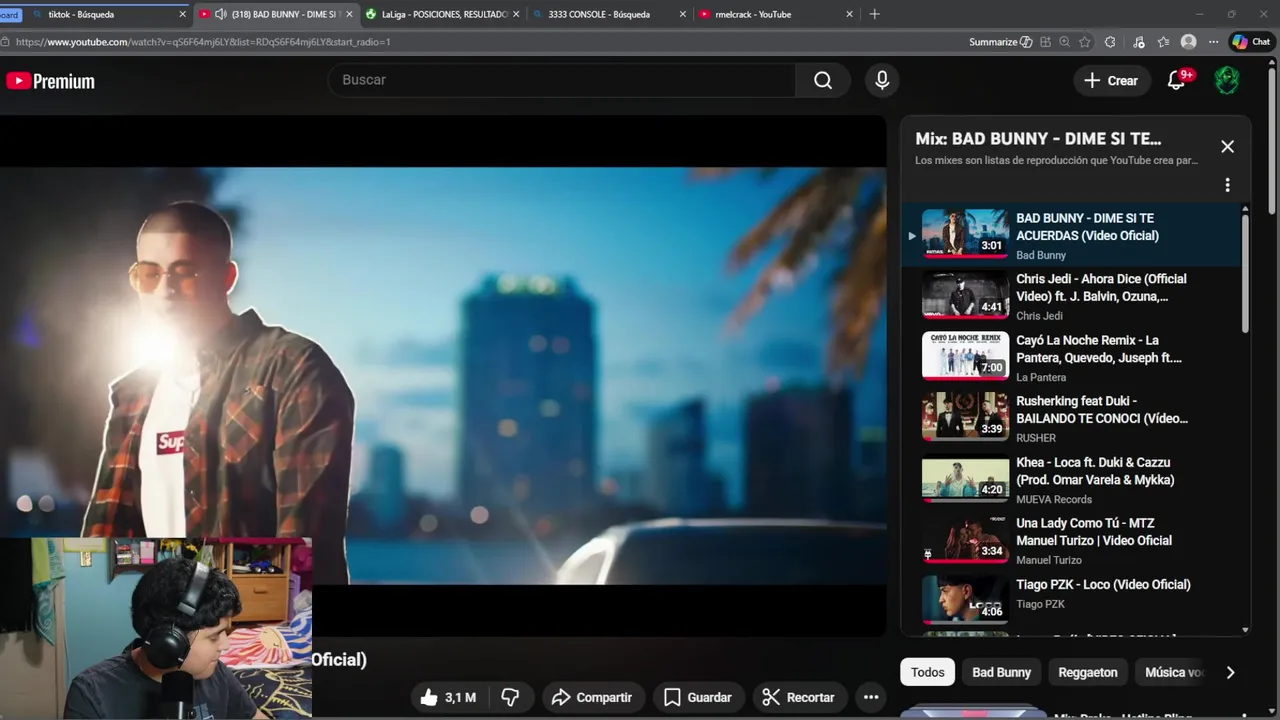This screenshot has height=720, width=1280.
Task: Show more filter chips with right arrow
Action: coord(1230,672)
